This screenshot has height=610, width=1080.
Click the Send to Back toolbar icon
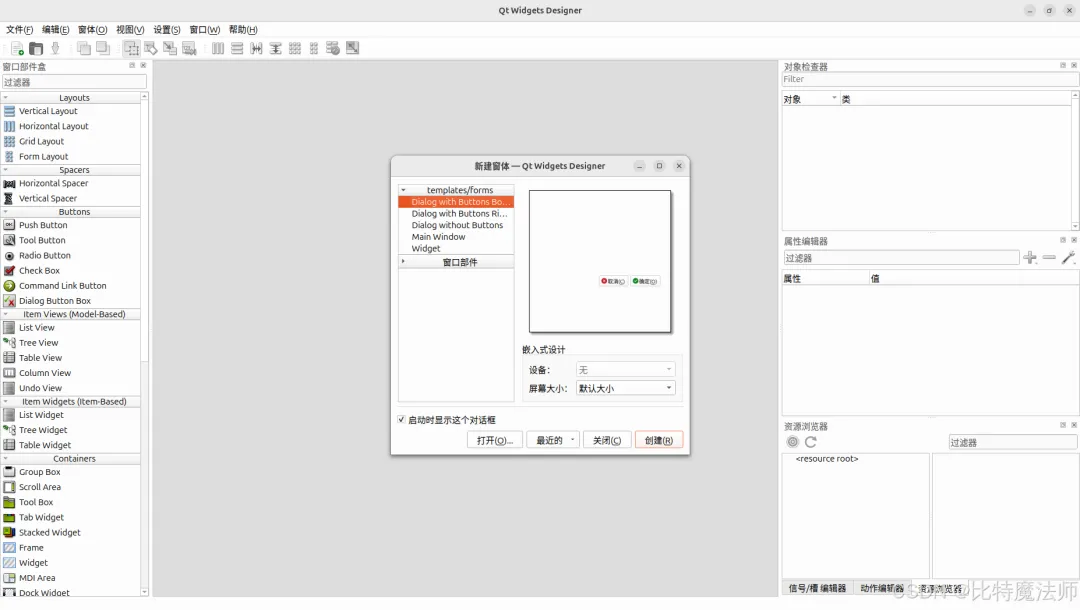[84, 48]
